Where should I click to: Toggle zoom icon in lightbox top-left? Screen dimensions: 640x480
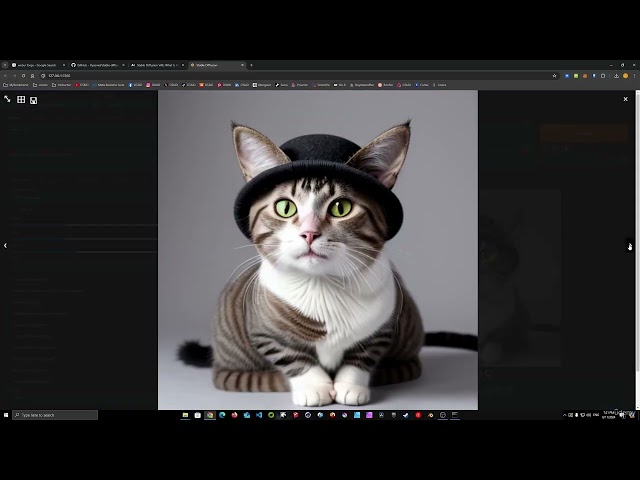(7, 99)
